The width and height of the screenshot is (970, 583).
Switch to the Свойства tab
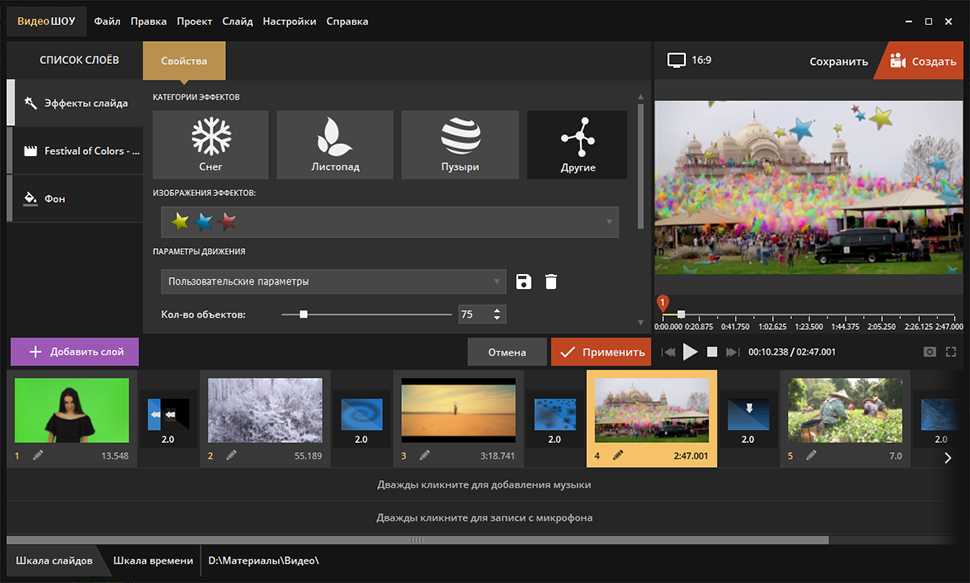(184, 61)
